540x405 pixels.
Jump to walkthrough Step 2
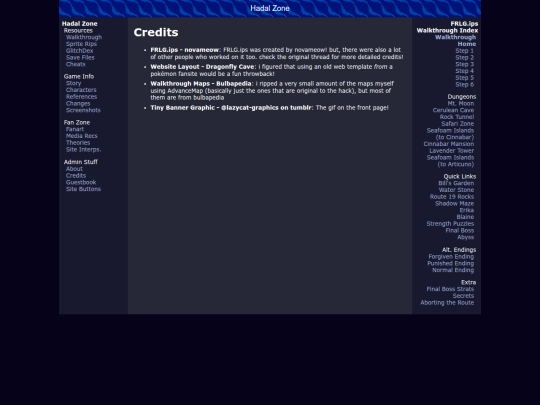(465, 58)
